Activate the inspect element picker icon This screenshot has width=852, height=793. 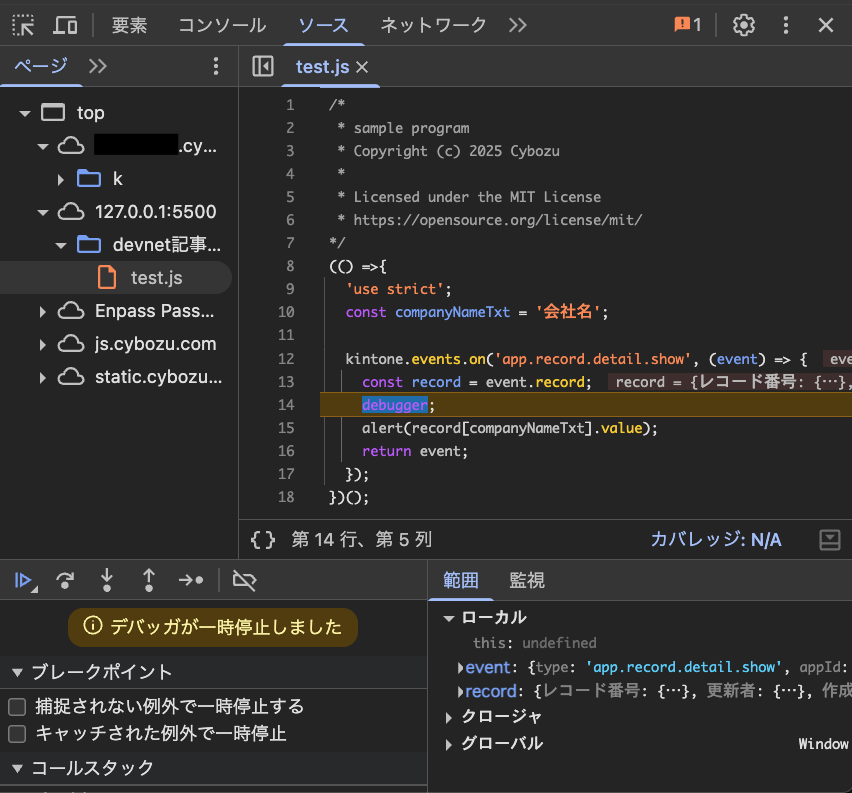tap(23, 25)
